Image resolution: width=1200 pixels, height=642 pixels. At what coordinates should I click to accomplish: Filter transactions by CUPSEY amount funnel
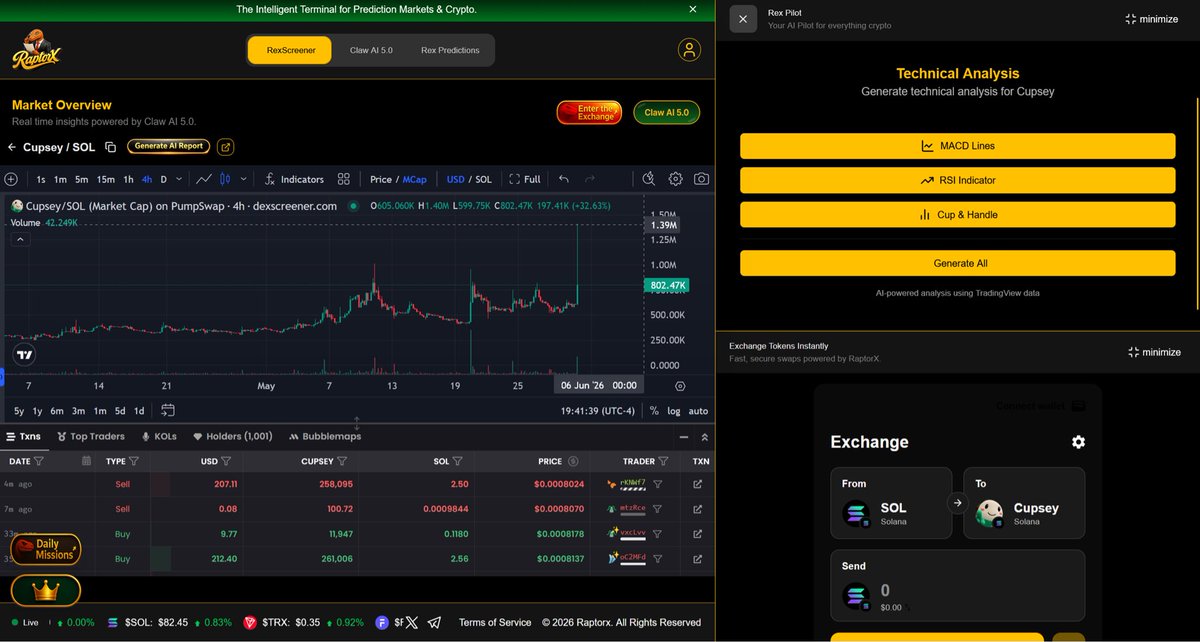(342, 461)
